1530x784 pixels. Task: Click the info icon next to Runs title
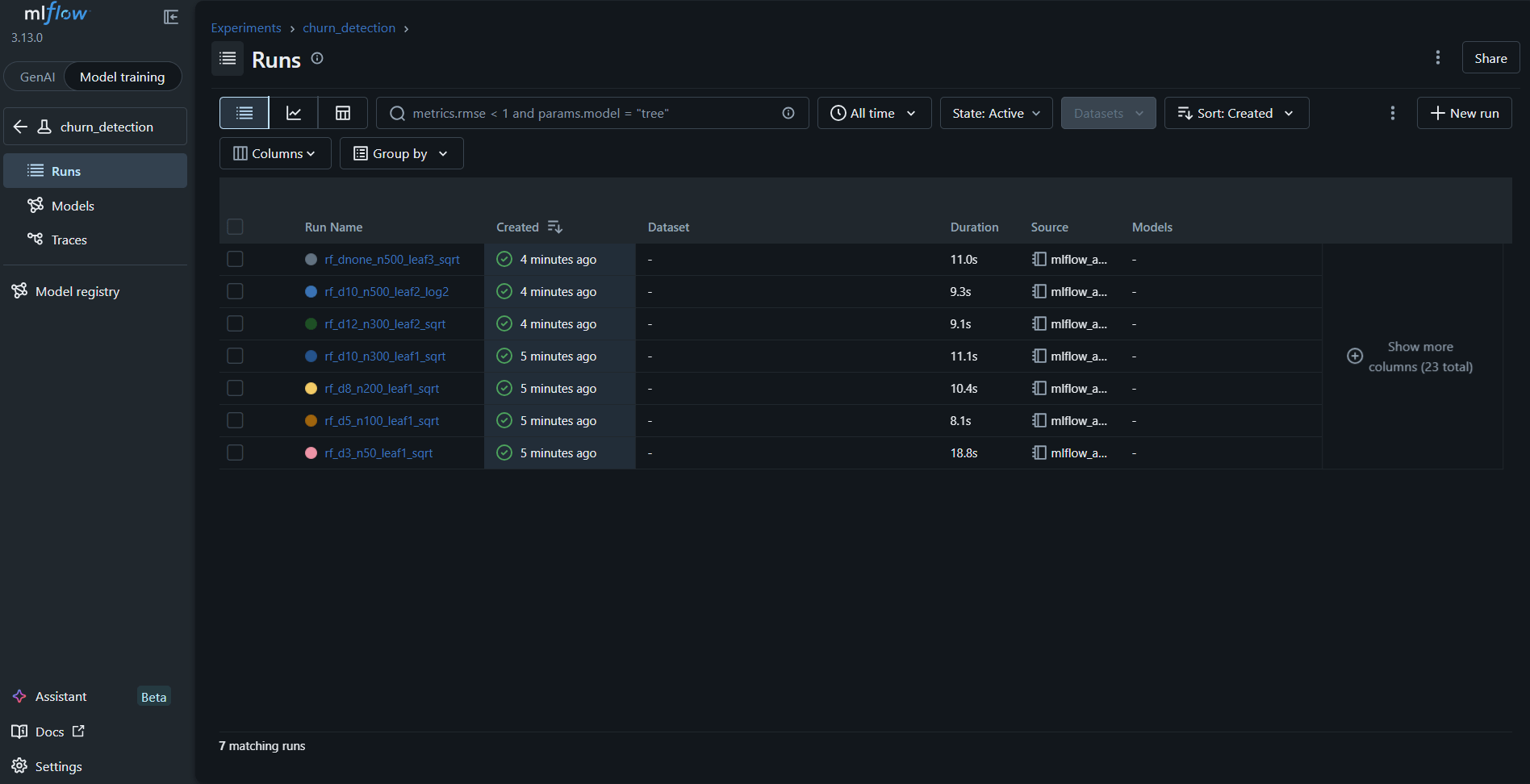pos(317,58)
